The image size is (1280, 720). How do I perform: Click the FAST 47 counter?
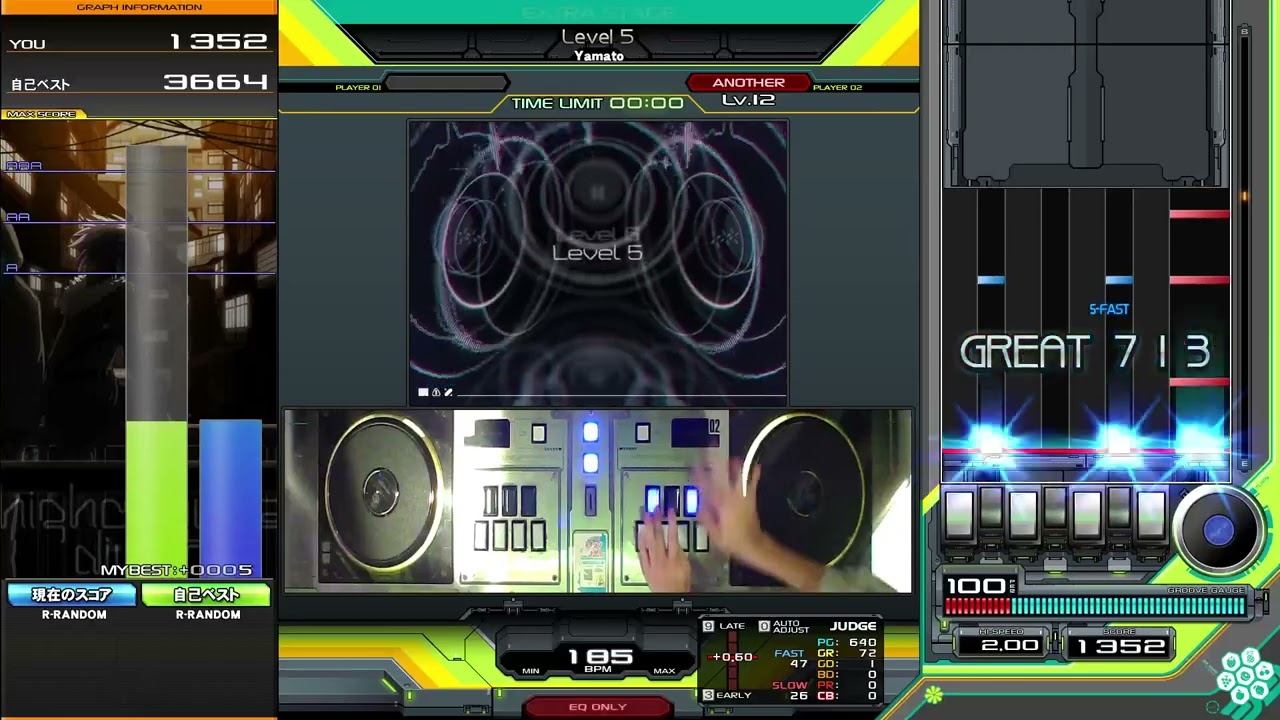(791, 658)
